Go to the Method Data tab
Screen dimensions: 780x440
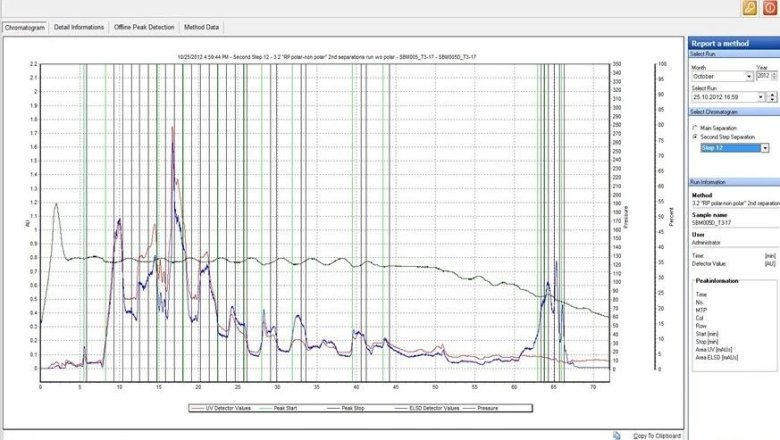click(202, 28)
